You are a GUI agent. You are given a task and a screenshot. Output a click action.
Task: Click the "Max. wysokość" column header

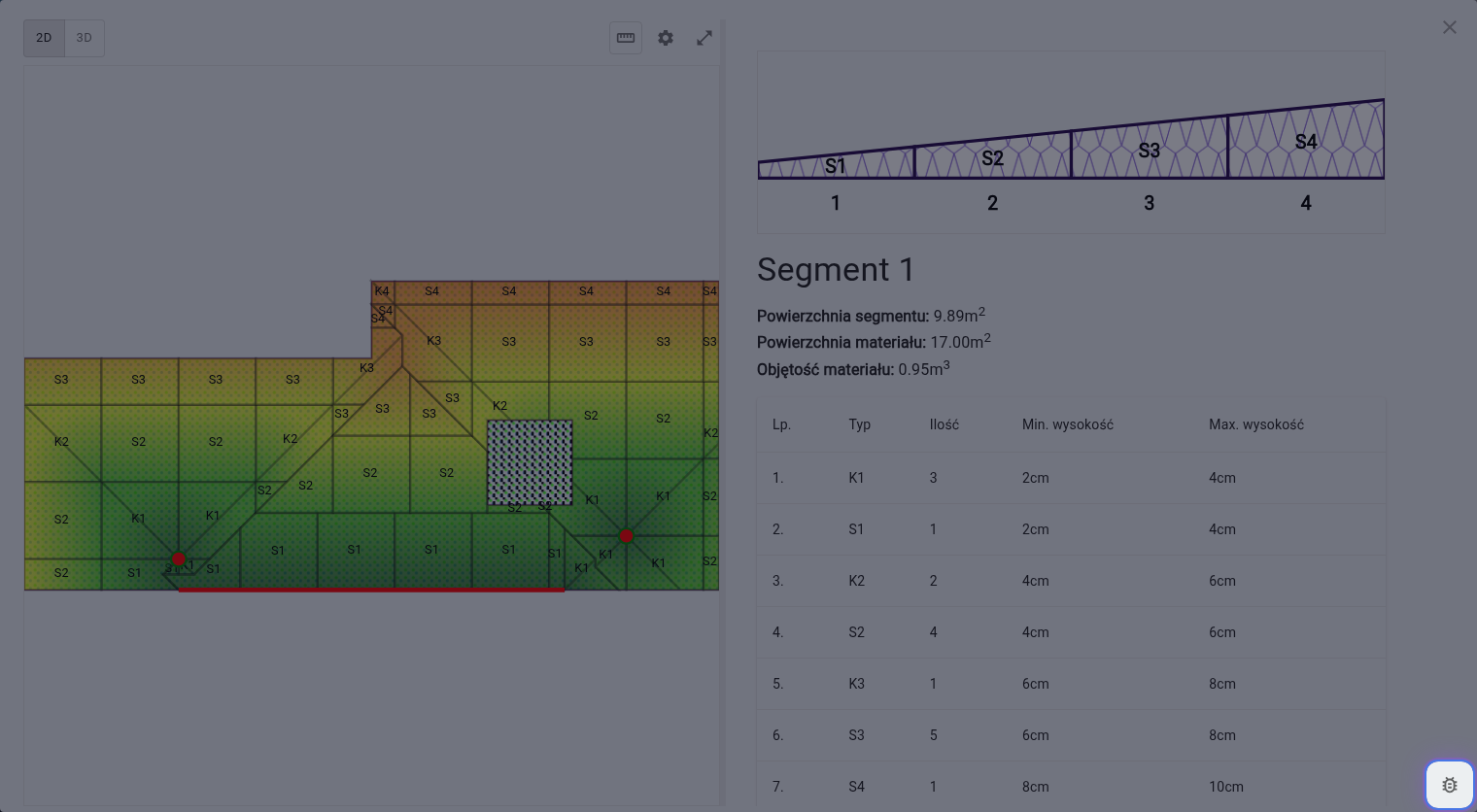[x=1256, y=424]
